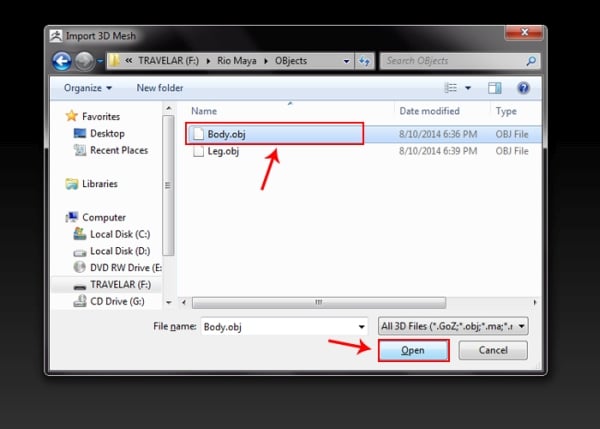This screenshot has width=600, height=429.
Task: Select Desktop in navigation pane
Action: [x=108, y=134]
